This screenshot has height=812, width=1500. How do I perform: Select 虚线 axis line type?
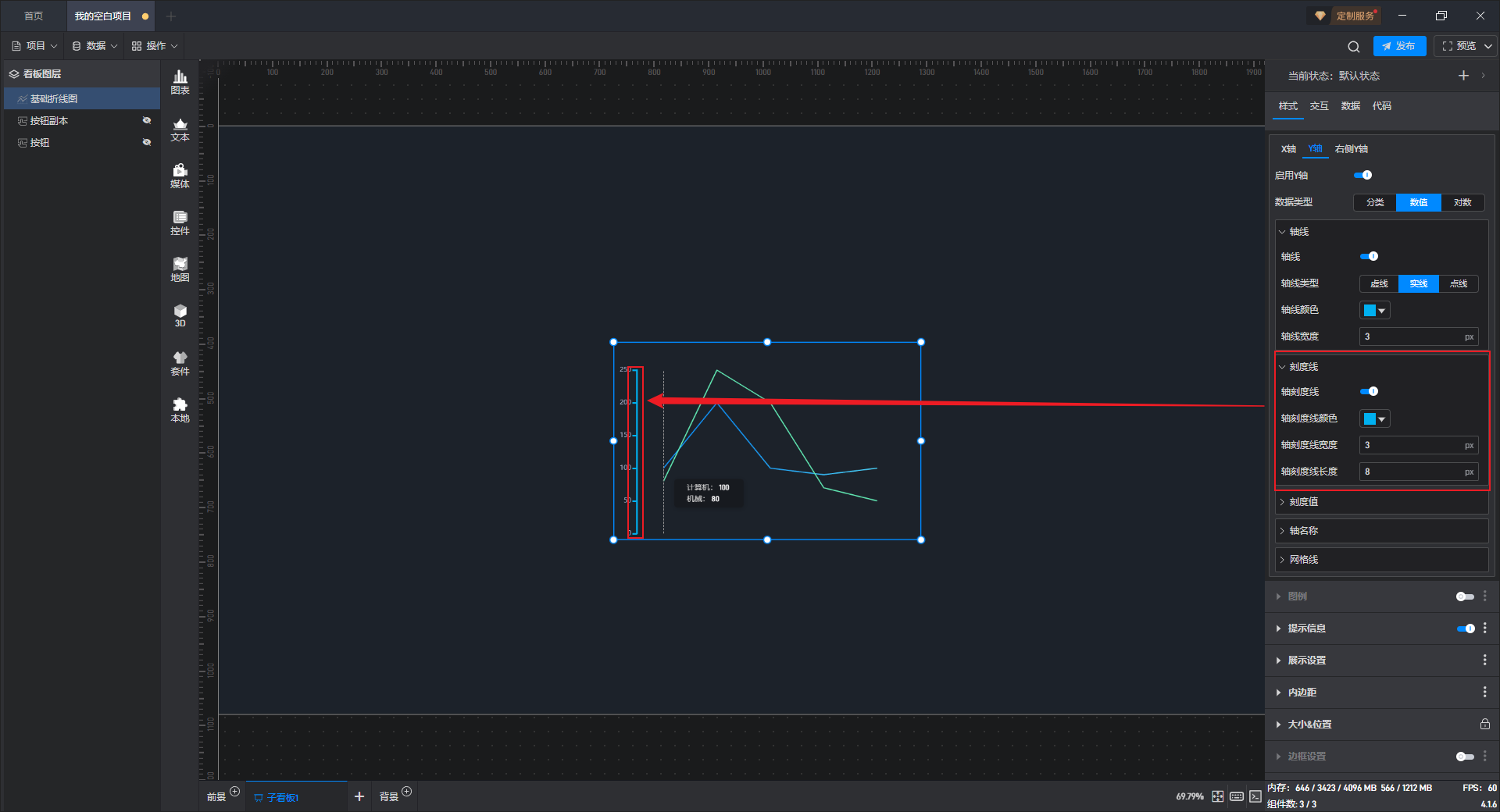coord(1379,284)
